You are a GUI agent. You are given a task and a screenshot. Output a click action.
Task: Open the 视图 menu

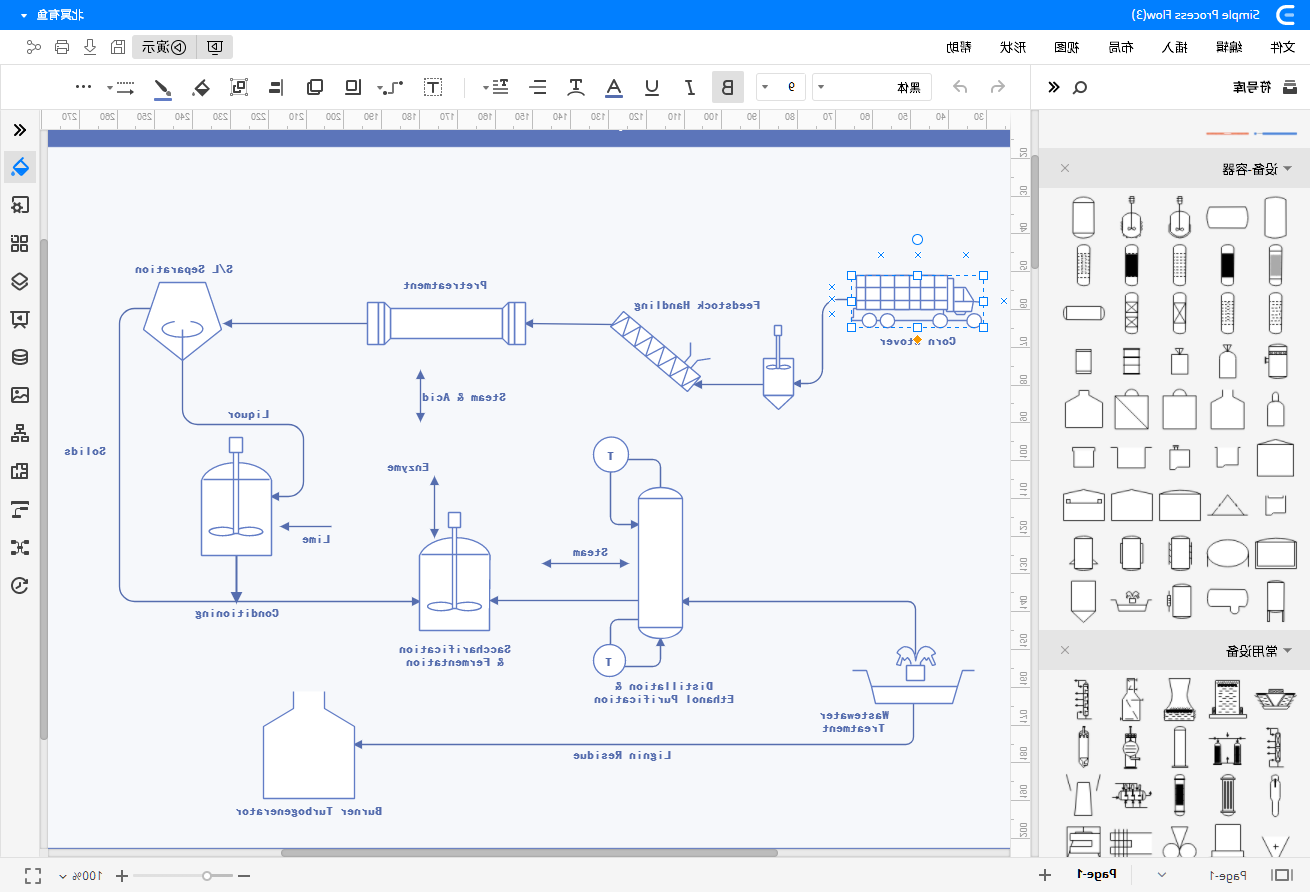pyautogui.click(x=1067, y=47)
